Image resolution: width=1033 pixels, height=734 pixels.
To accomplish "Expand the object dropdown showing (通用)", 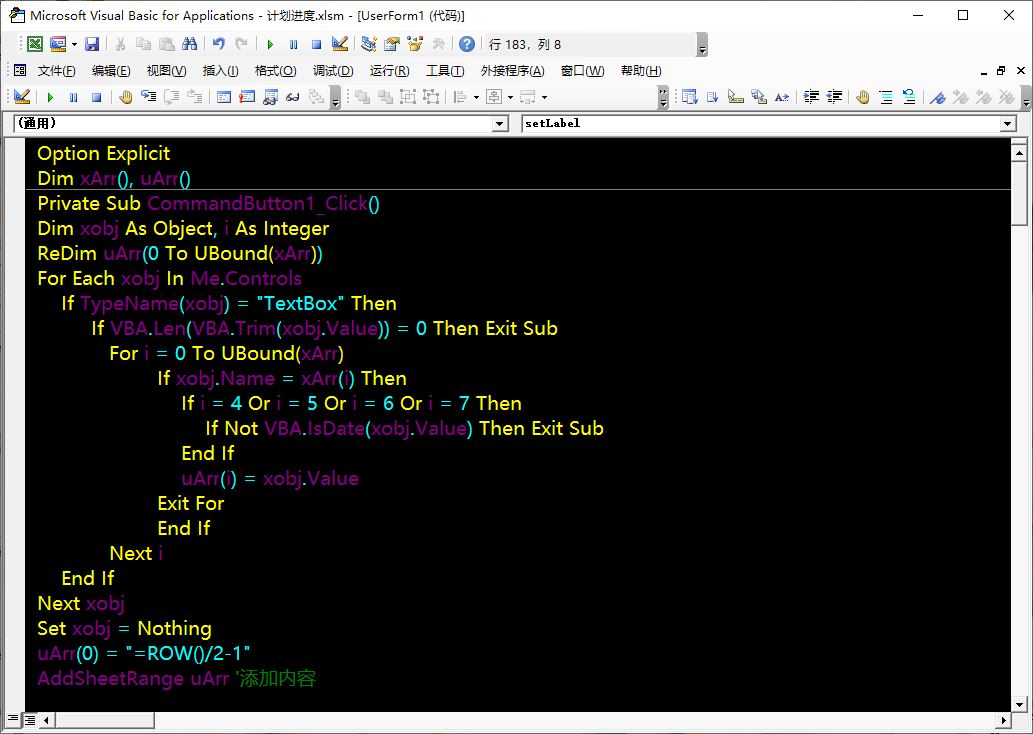I will 501,123.
